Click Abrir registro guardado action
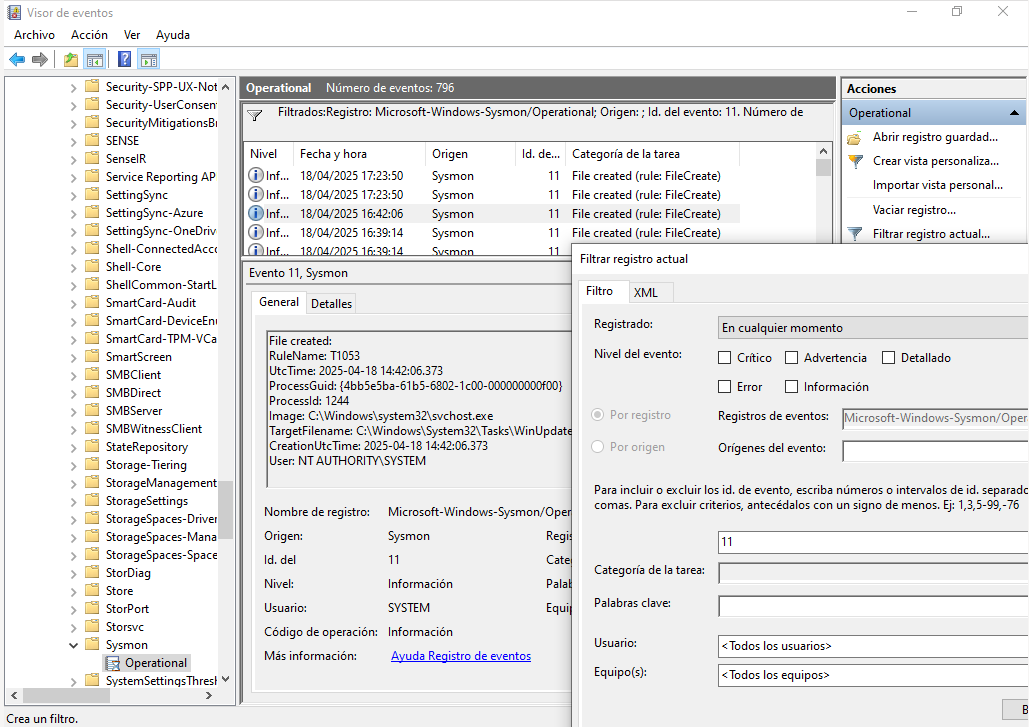Image resolution: width=1029 pixels, height=727 pixels. tap(935, 137)
